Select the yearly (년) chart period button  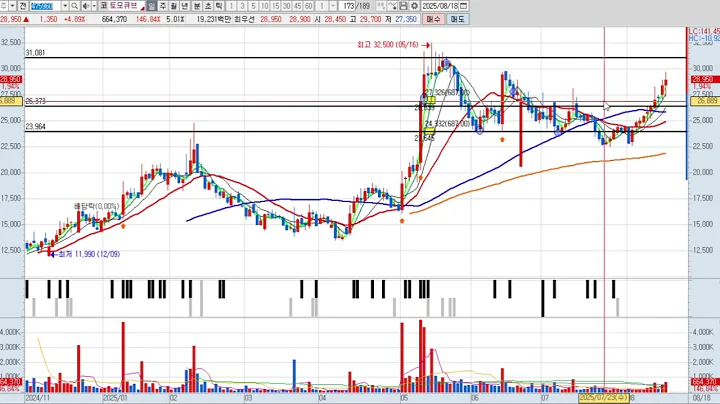coord(185,6)
